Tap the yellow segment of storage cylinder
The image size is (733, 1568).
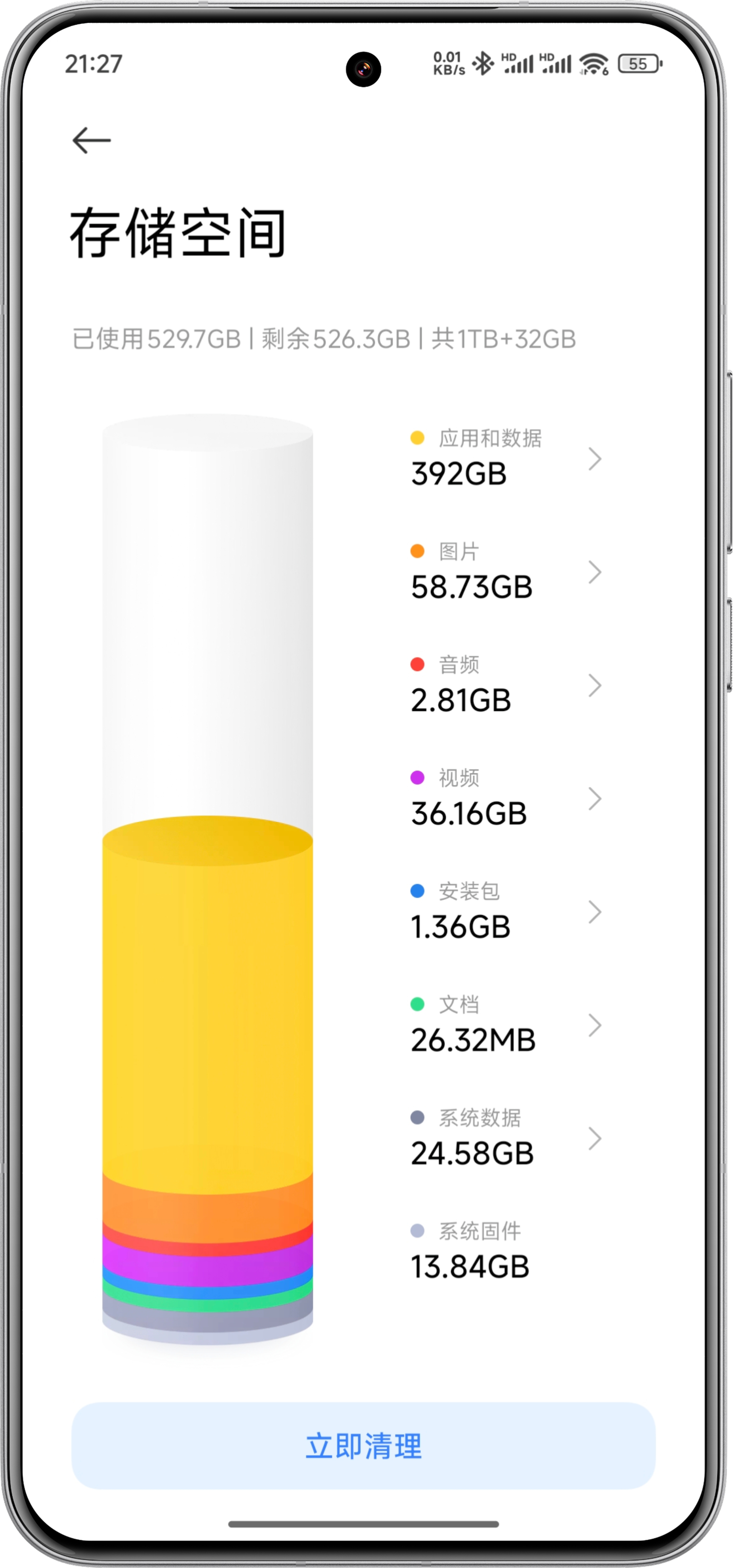pos(207,1004)
